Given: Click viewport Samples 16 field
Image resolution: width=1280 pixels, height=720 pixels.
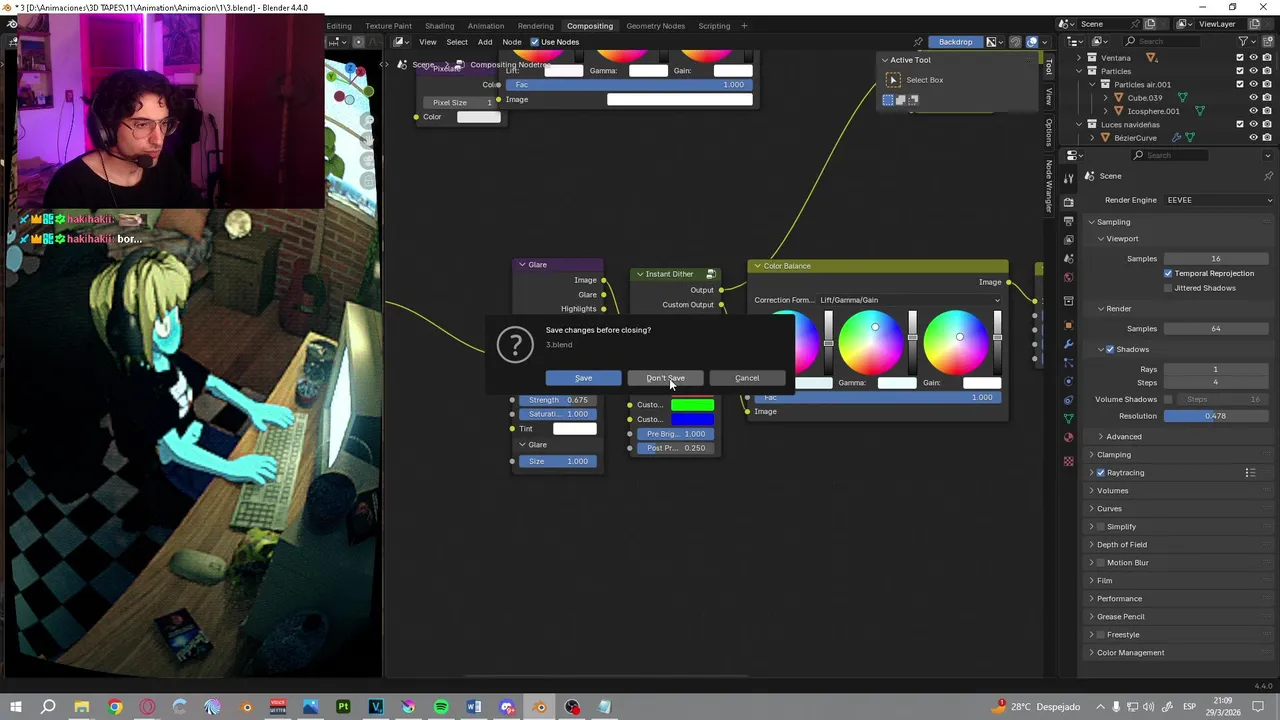Looking at the screenshot, I should click(1216, 258).
